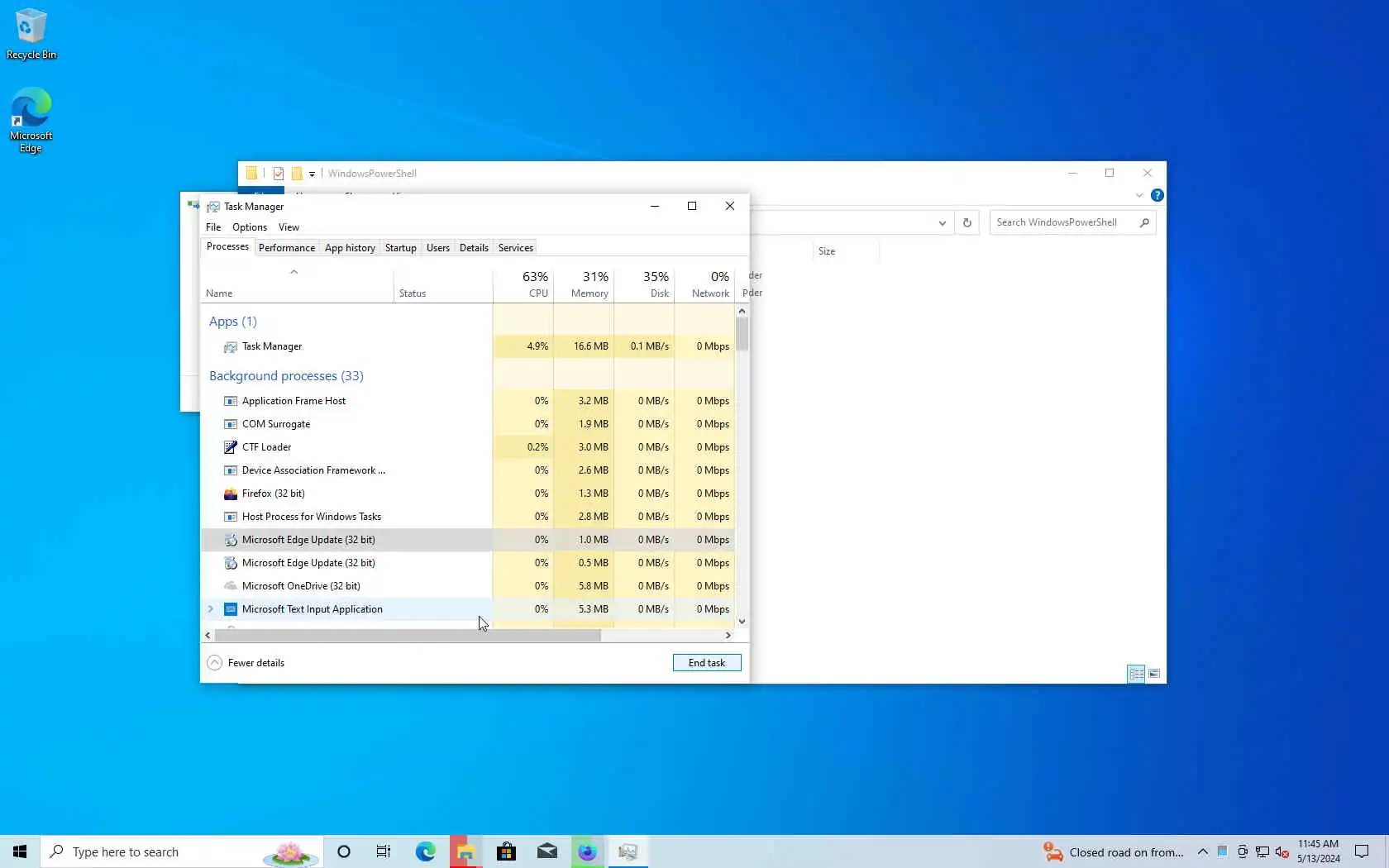
Task: Click the End task button
Action: (707, 663)
